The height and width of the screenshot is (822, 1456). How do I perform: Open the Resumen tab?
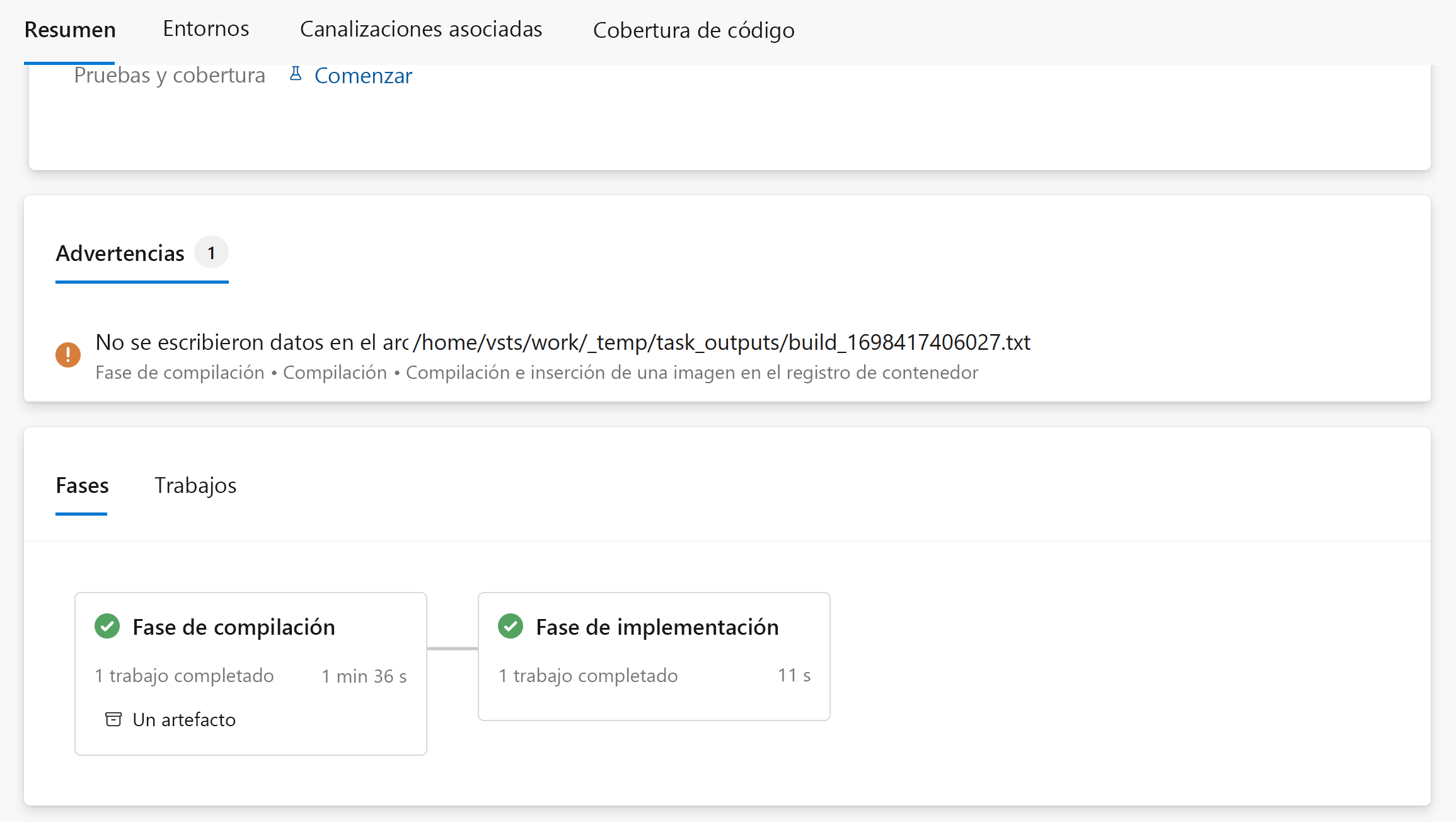click(70, 30)
